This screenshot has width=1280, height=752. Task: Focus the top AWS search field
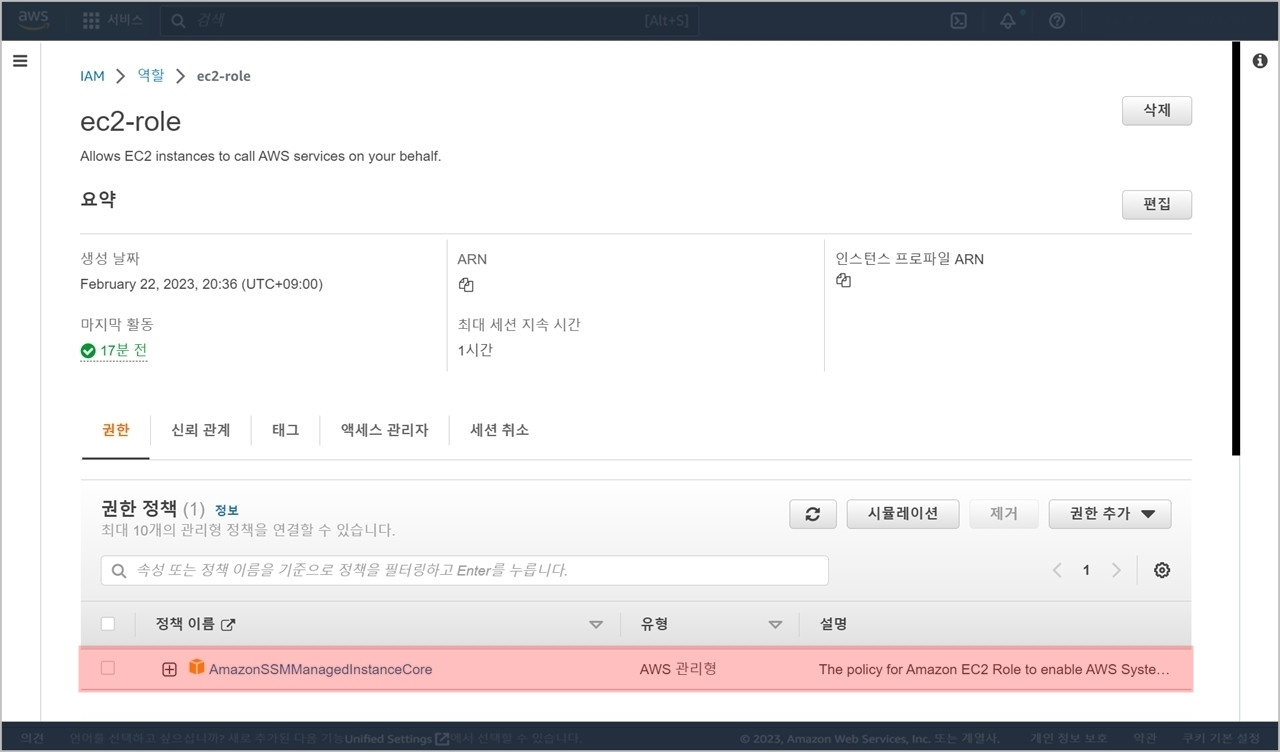(x=429, y=21)
